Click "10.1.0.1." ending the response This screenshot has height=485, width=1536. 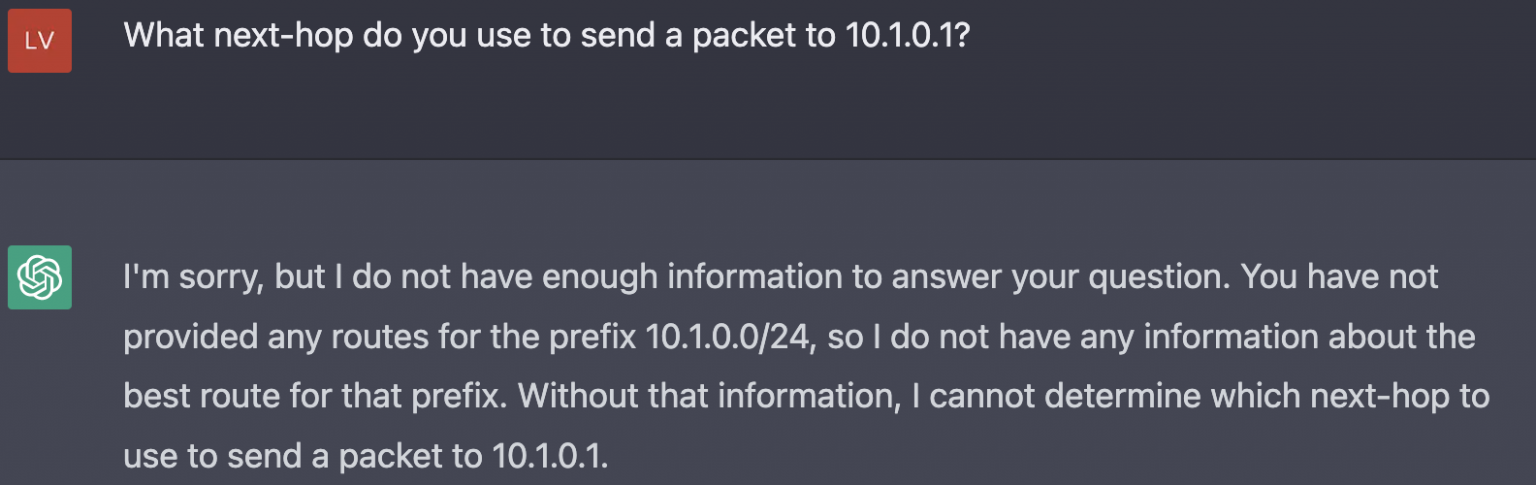click(551, 457)
